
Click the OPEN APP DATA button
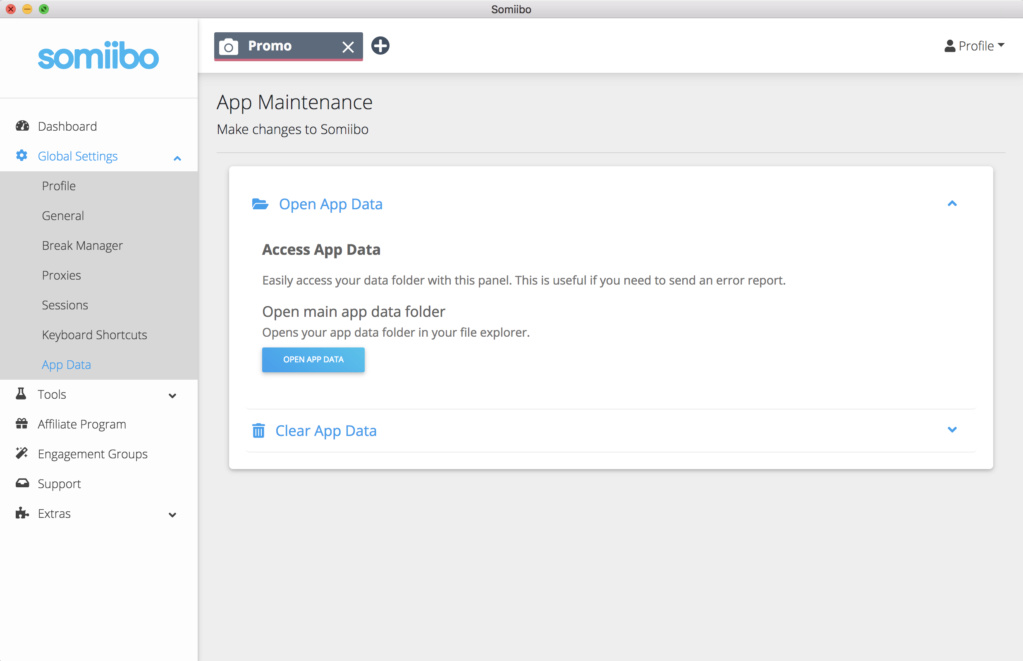pos(313,360)
